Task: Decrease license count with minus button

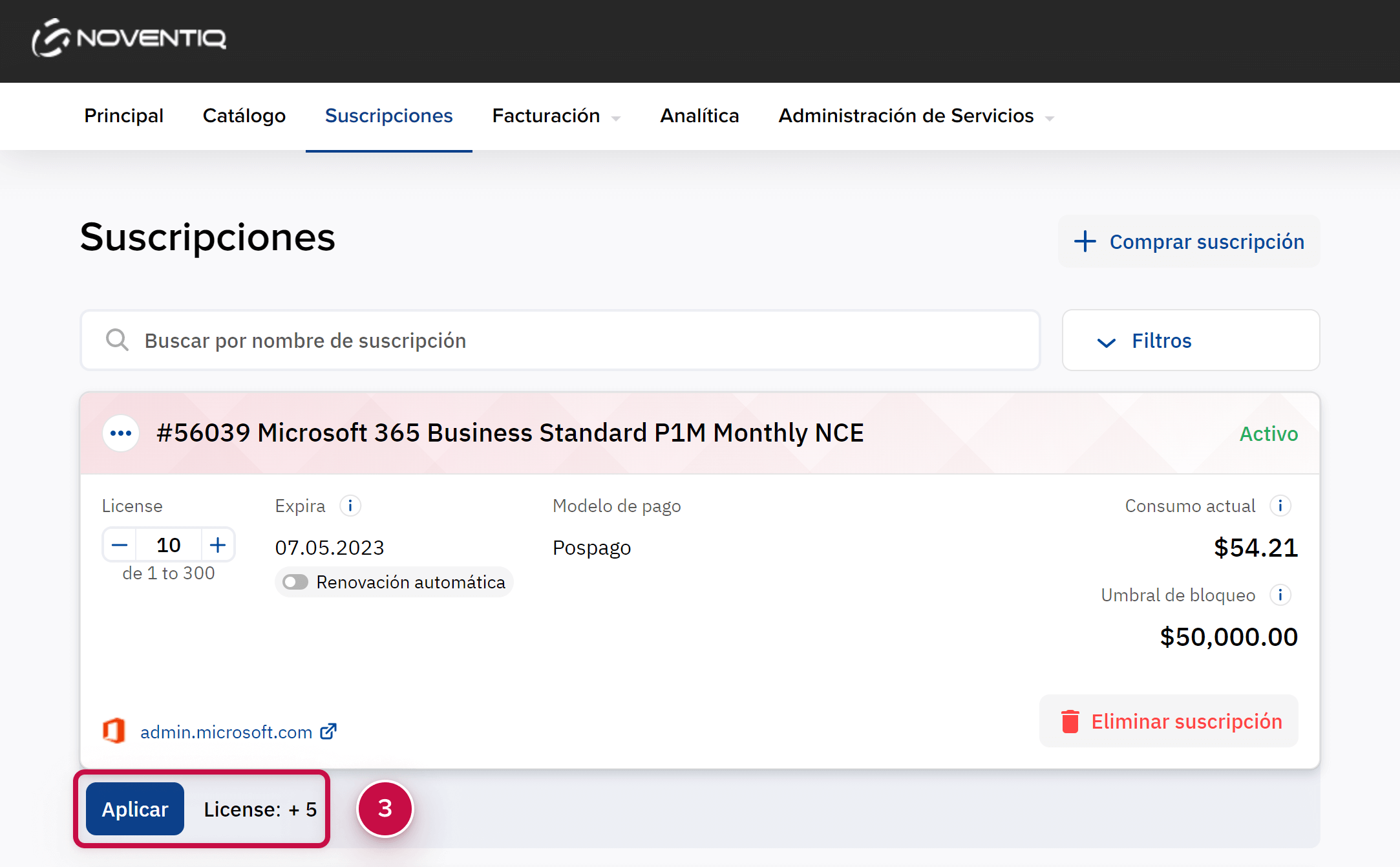Action: coord(120,545)
